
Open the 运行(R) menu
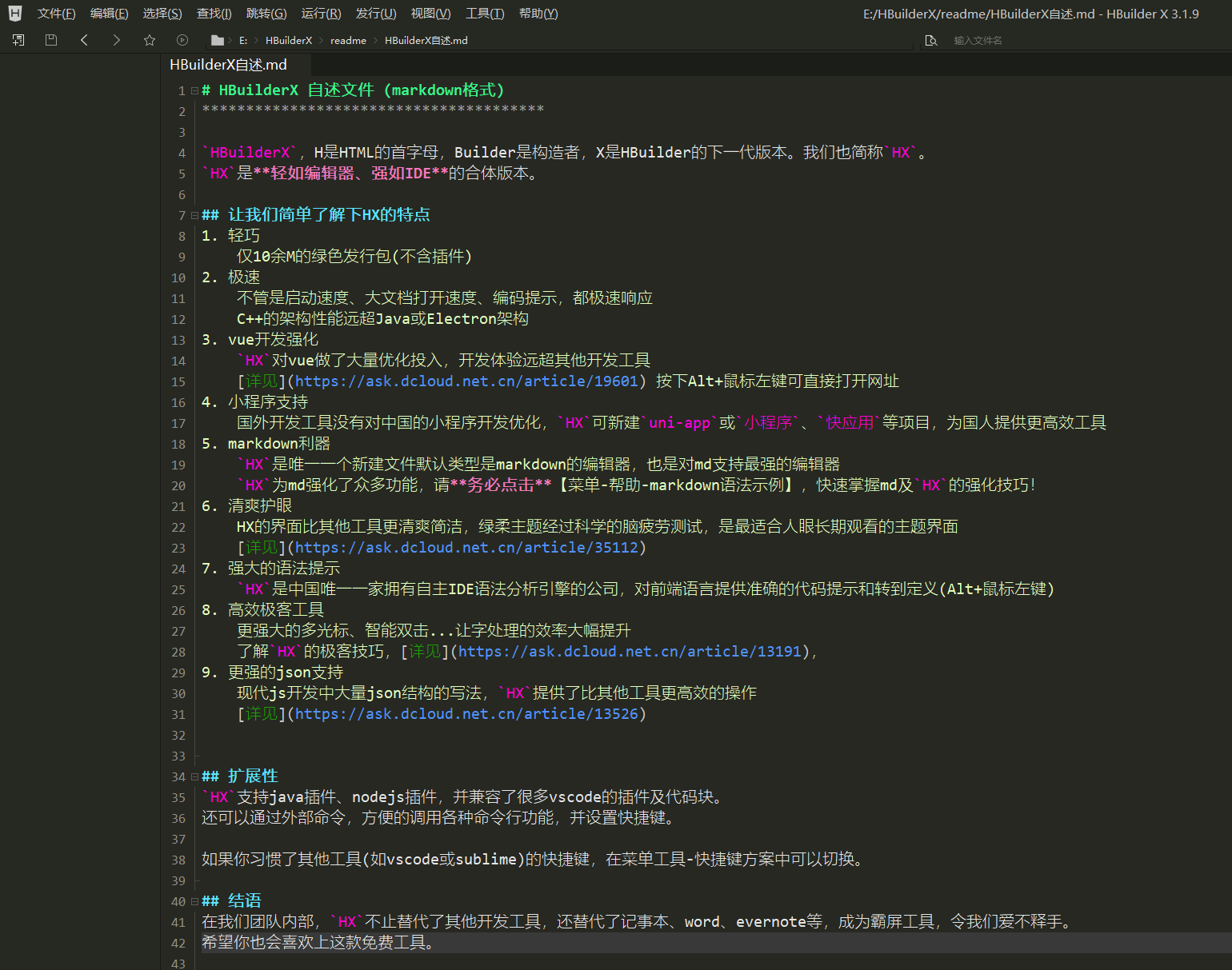321,14
